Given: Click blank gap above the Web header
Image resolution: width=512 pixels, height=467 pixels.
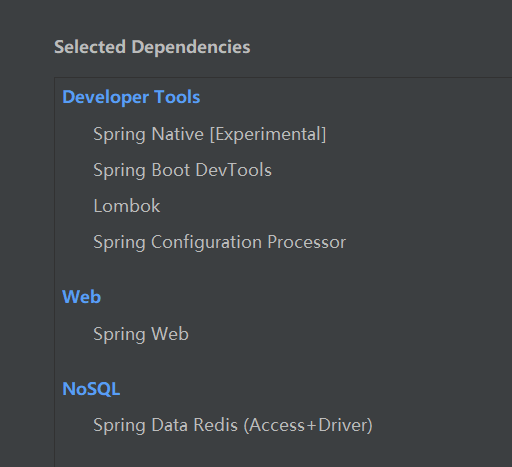Looking at the screenshot, I should [x=283, y=271].
